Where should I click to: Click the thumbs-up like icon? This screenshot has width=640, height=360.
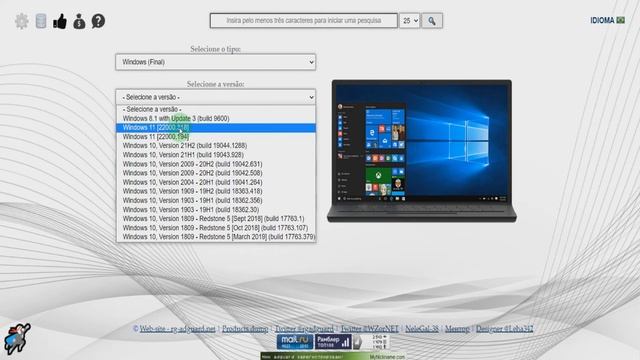tap(60, 21)
